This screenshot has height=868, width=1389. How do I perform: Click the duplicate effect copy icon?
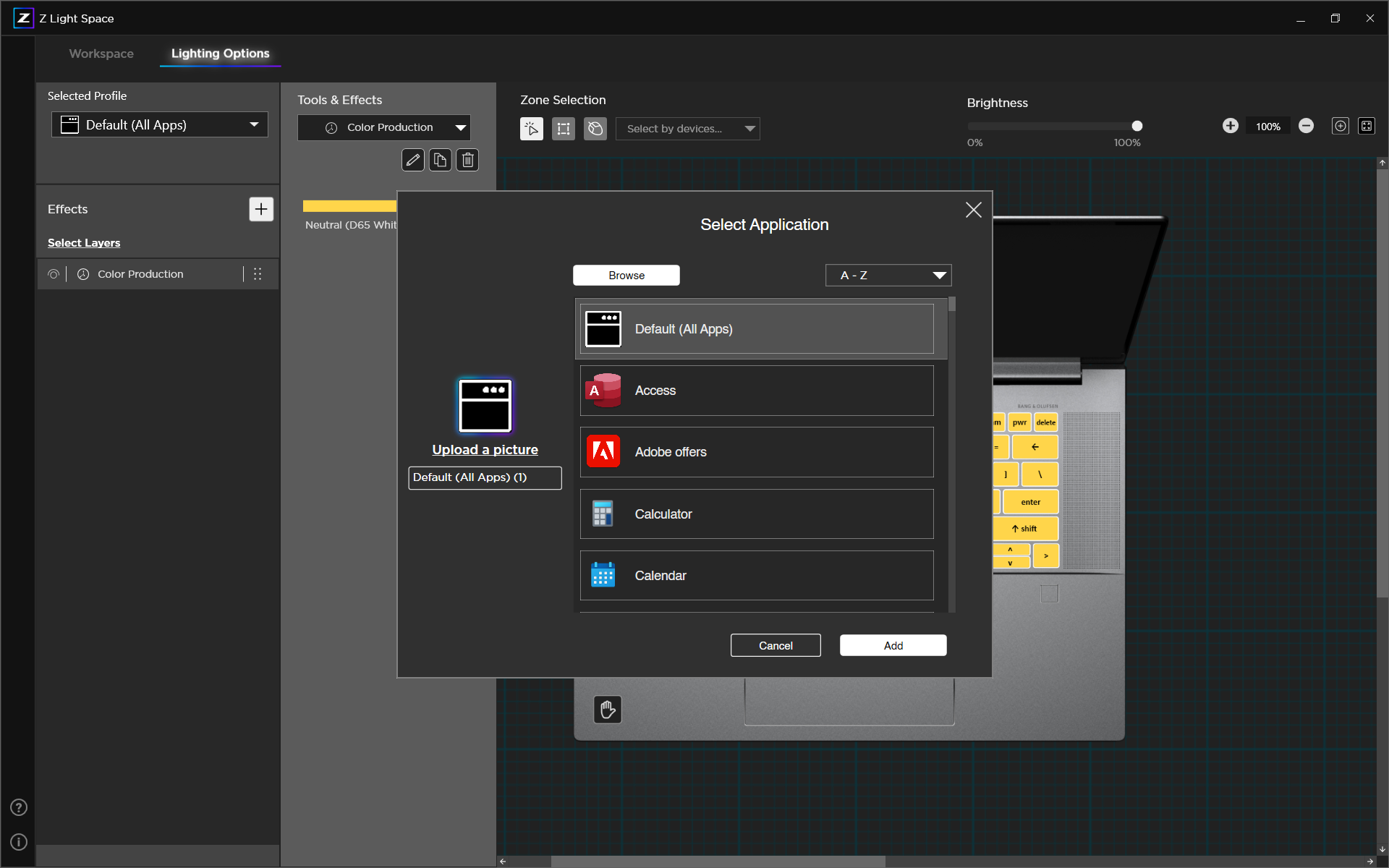point(440,160)
